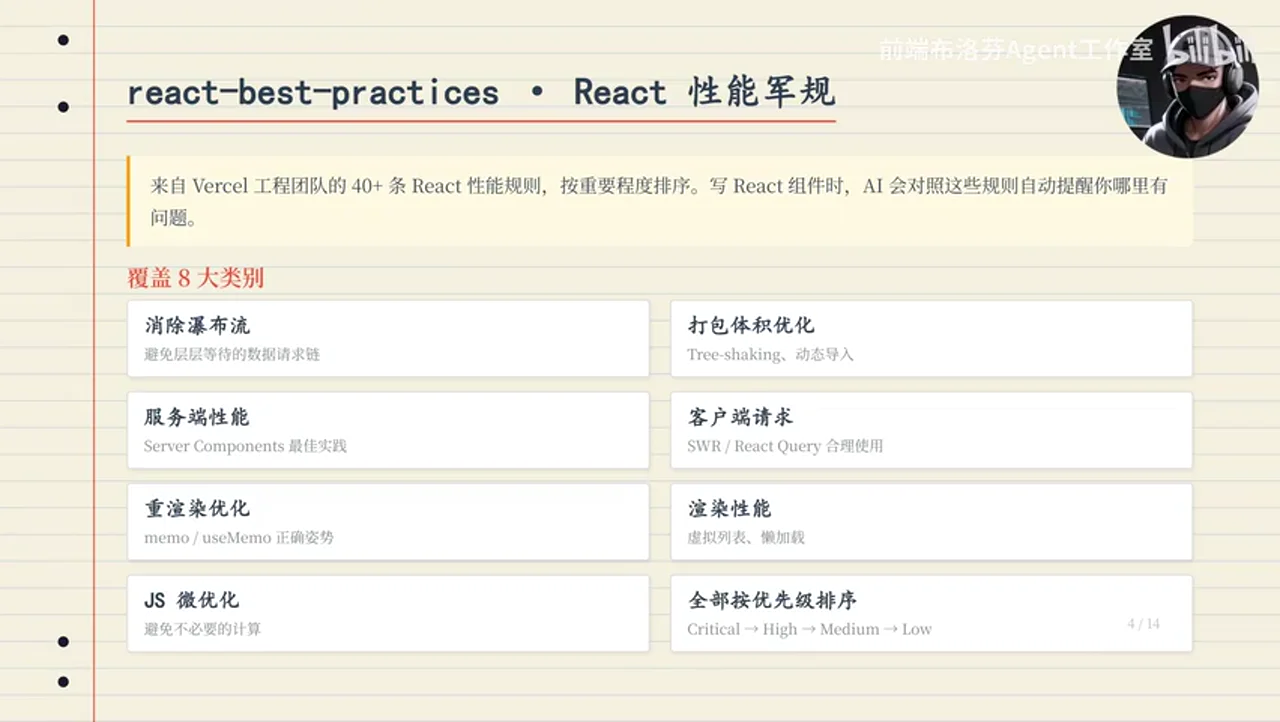Click the 覆盖 8 大类别 red subheading
The width and height of the screenshot is (1280, 722).
(195, 278)
